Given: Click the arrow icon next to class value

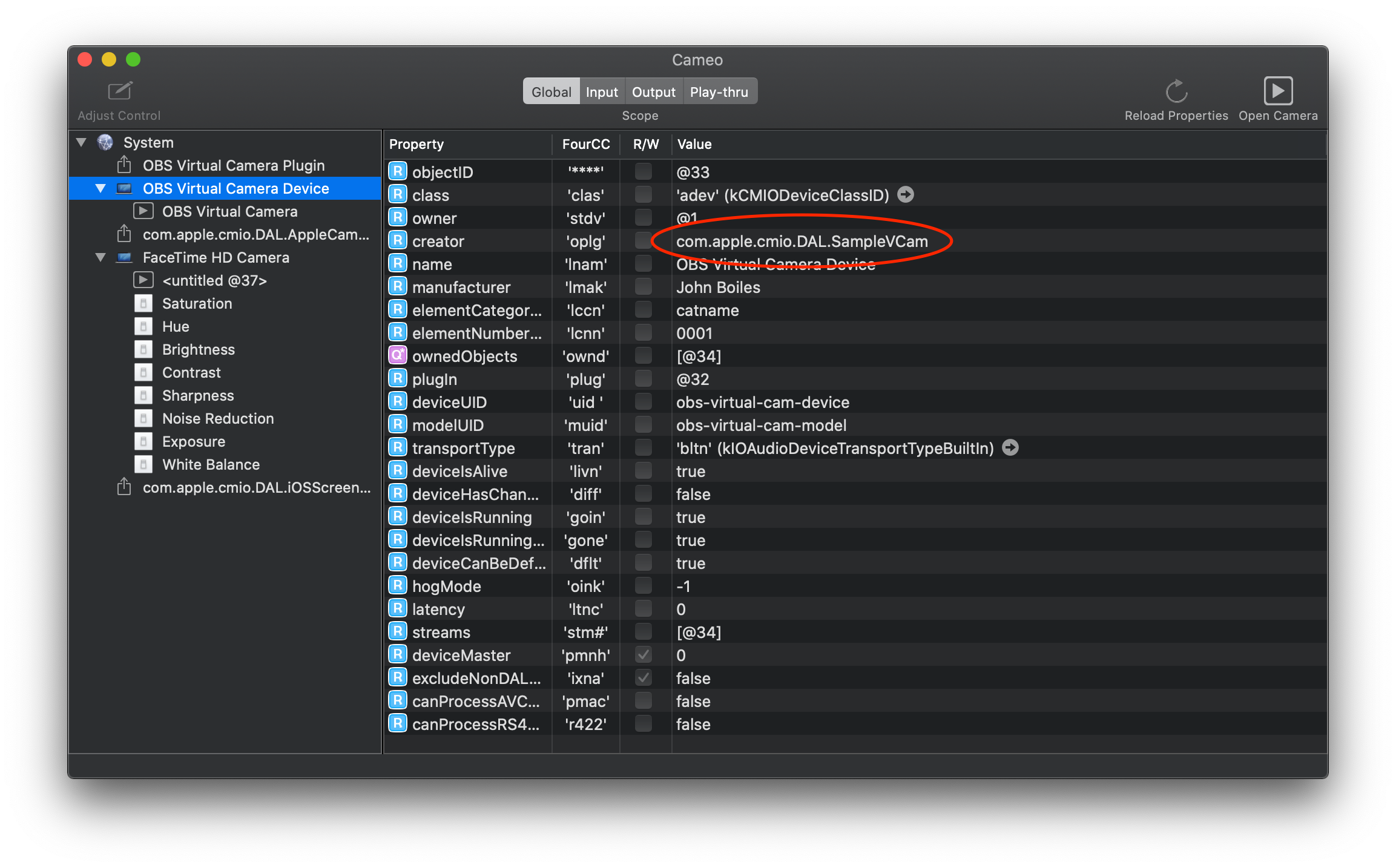Looking at the screenshot, I should 906,194.
